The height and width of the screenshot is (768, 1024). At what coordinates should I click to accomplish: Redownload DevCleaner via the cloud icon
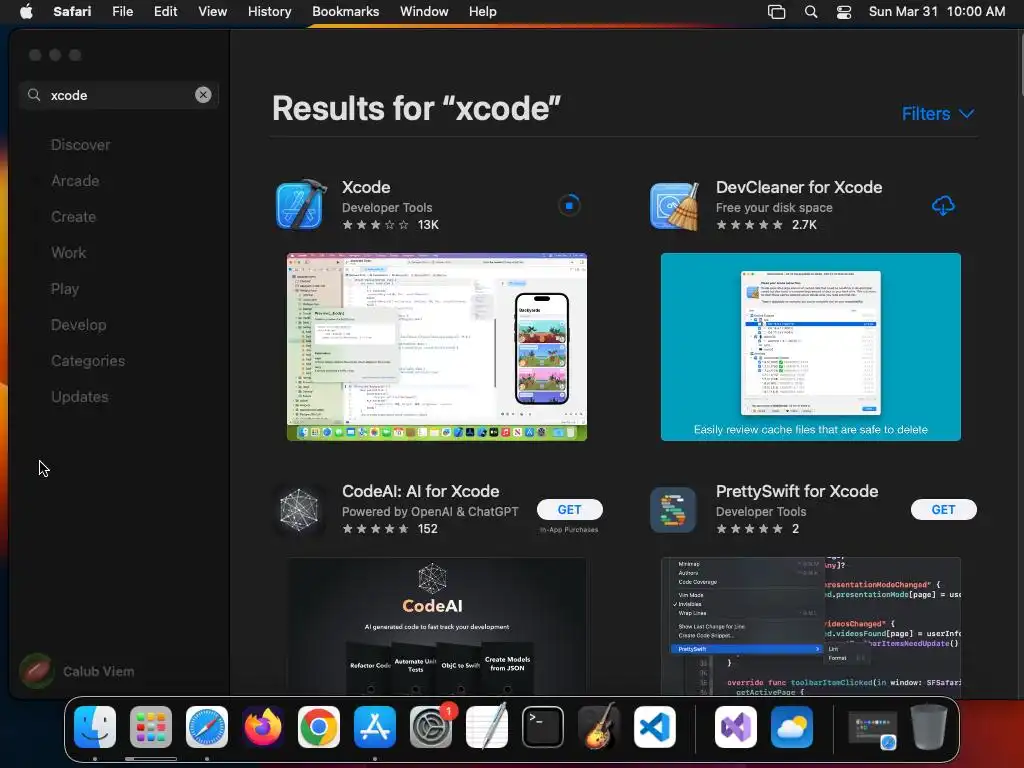tap(943, 206)
